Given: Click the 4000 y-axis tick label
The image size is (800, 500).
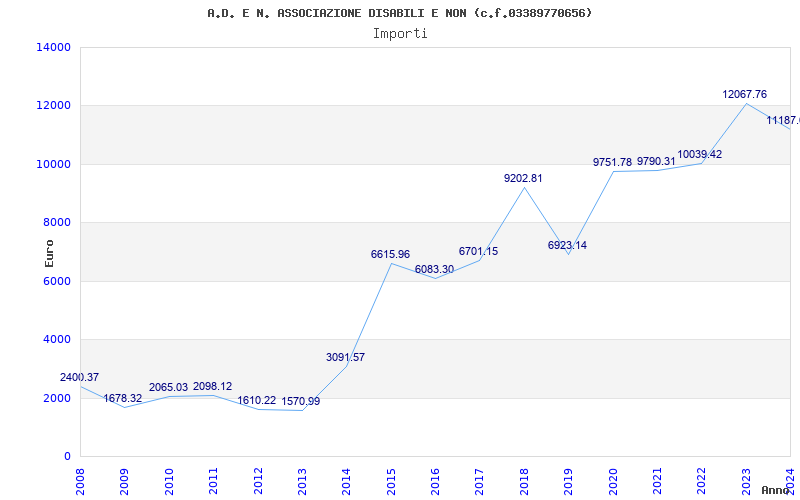Looking at the screenshot, I should coord(57,339).
